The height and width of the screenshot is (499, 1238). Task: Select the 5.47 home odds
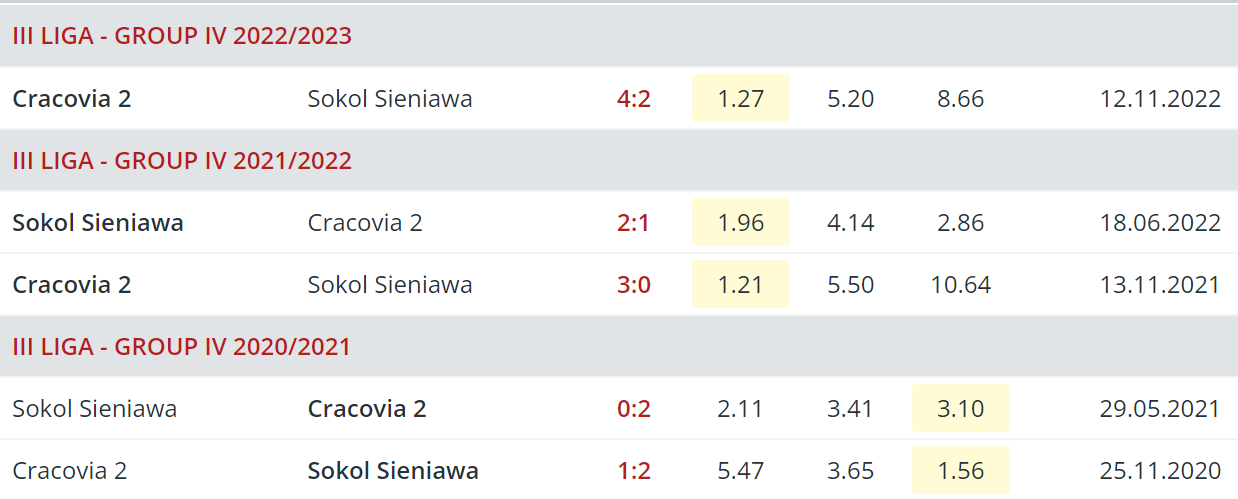(x=741, y=470)
